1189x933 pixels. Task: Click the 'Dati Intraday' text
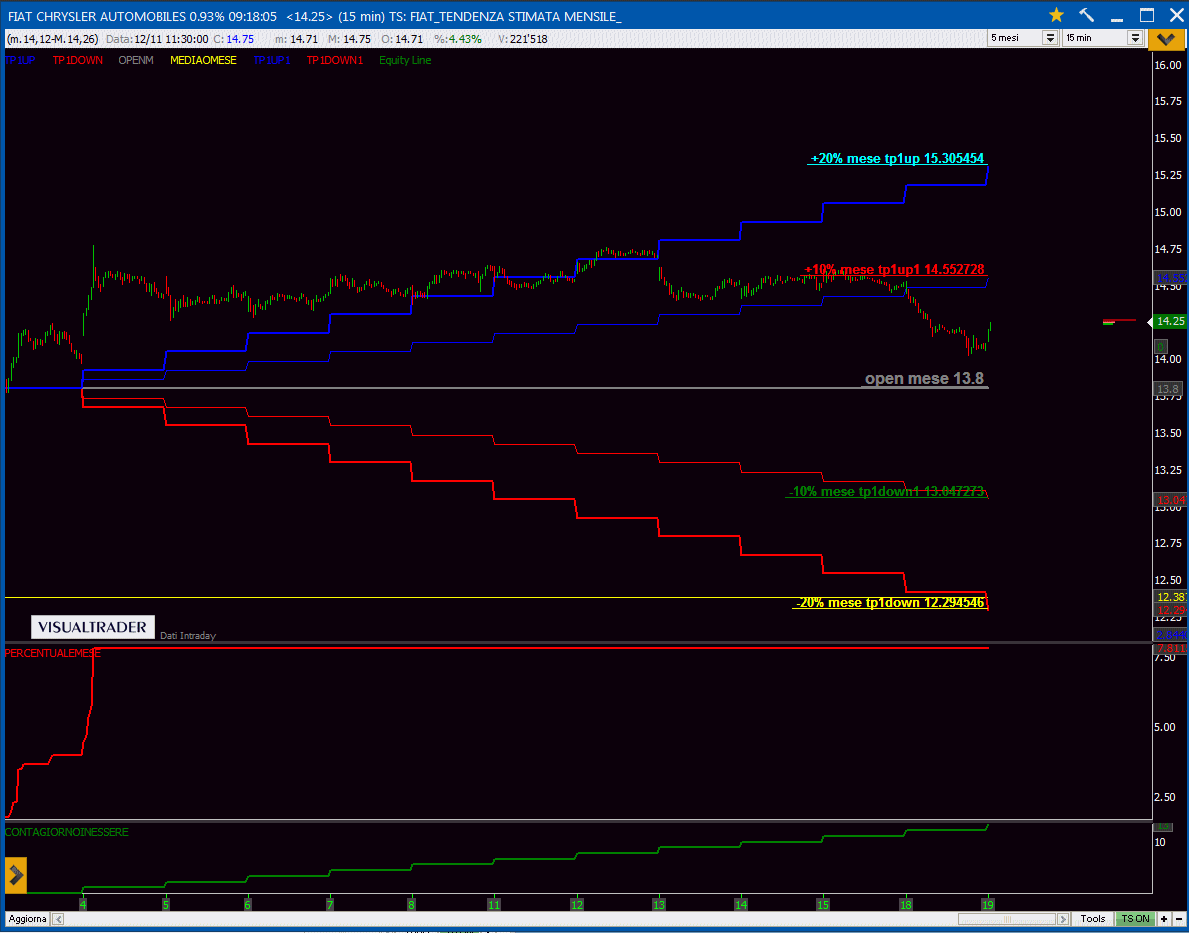(187, 636)
